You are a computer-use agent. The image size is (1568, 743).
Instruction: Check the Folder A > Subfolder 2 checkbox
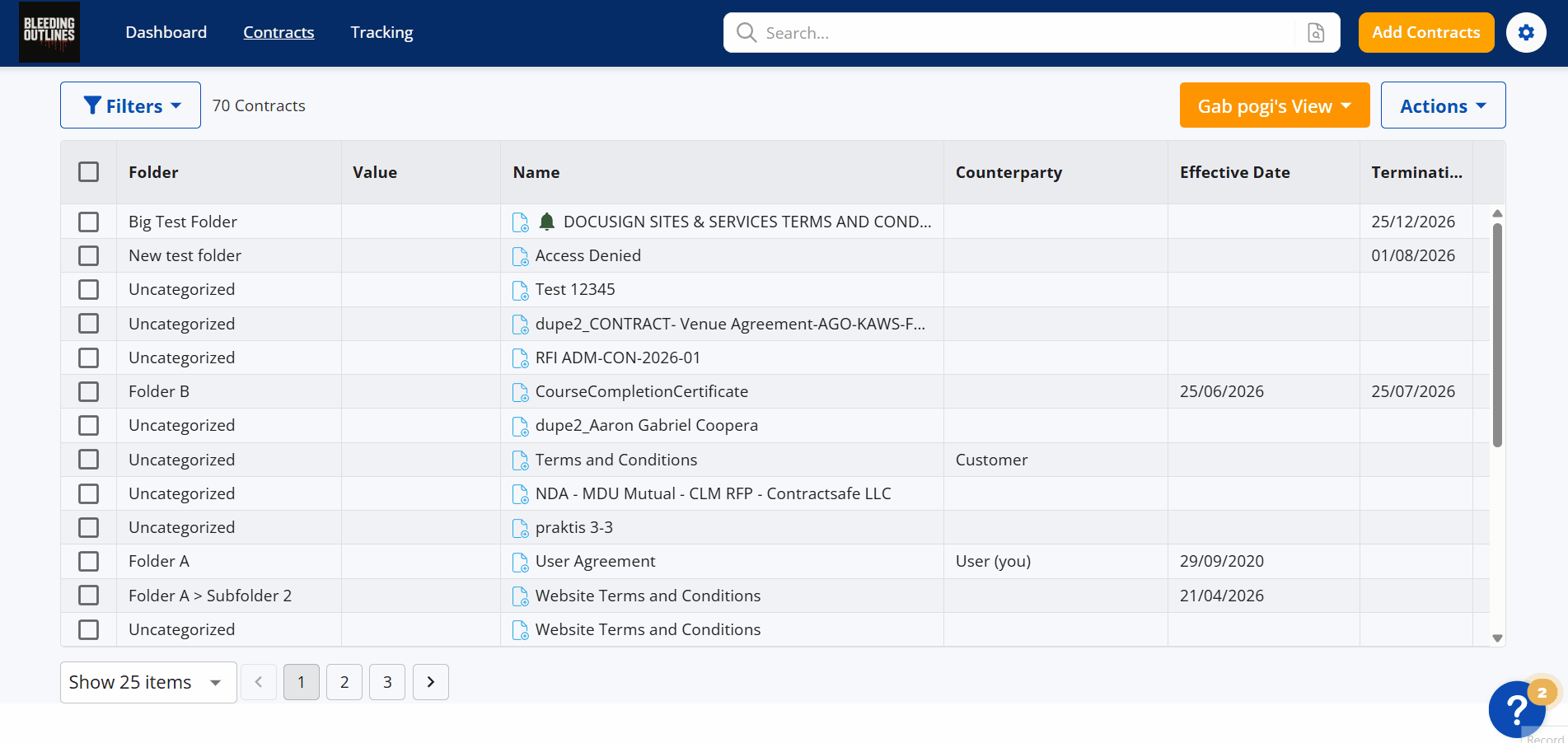point(88,595)
